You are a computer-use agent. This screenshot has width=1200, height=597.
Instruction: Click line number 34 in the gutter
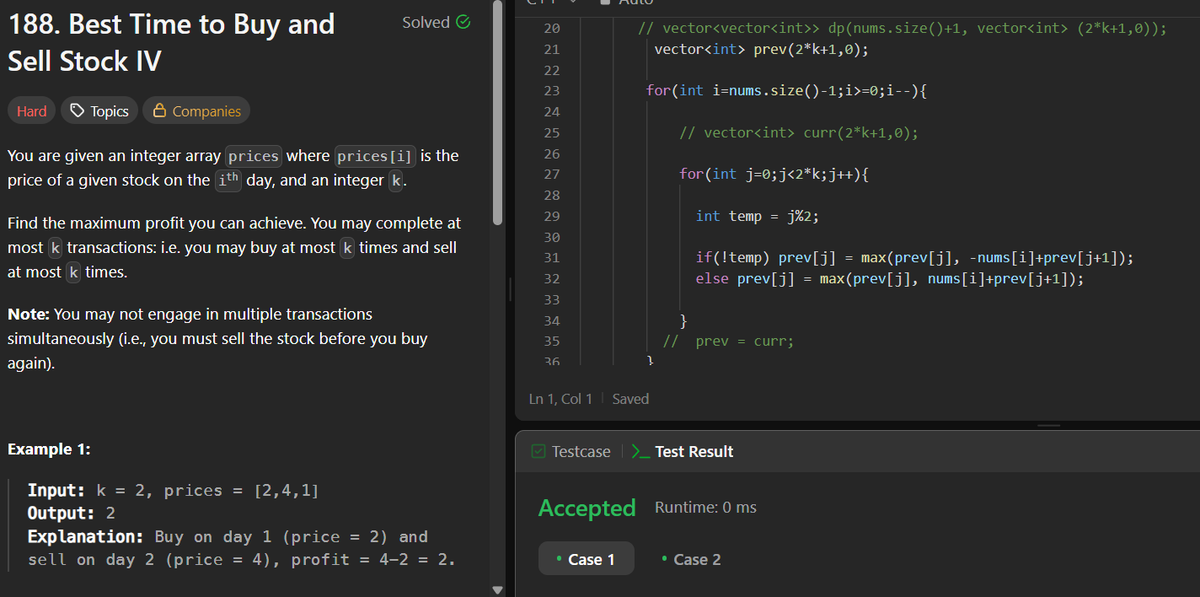552,321
